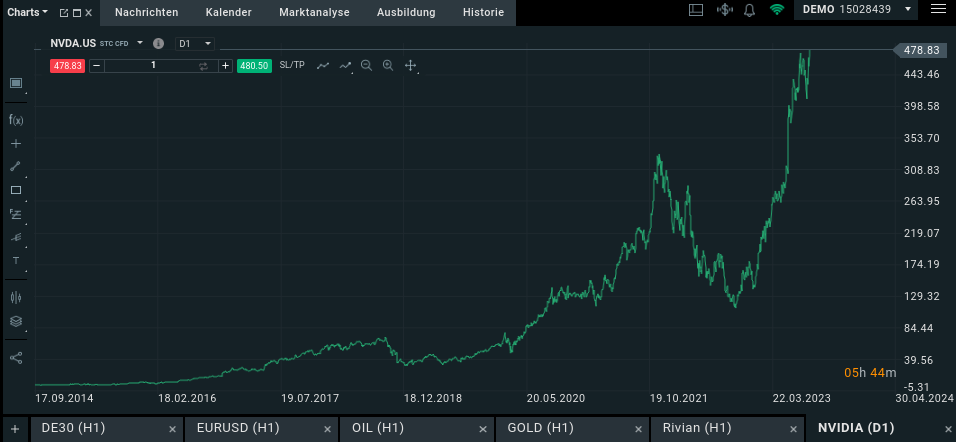Expand the DEMO 15028439 account dropdown
The image size is (956, 442).
(856, 9)
